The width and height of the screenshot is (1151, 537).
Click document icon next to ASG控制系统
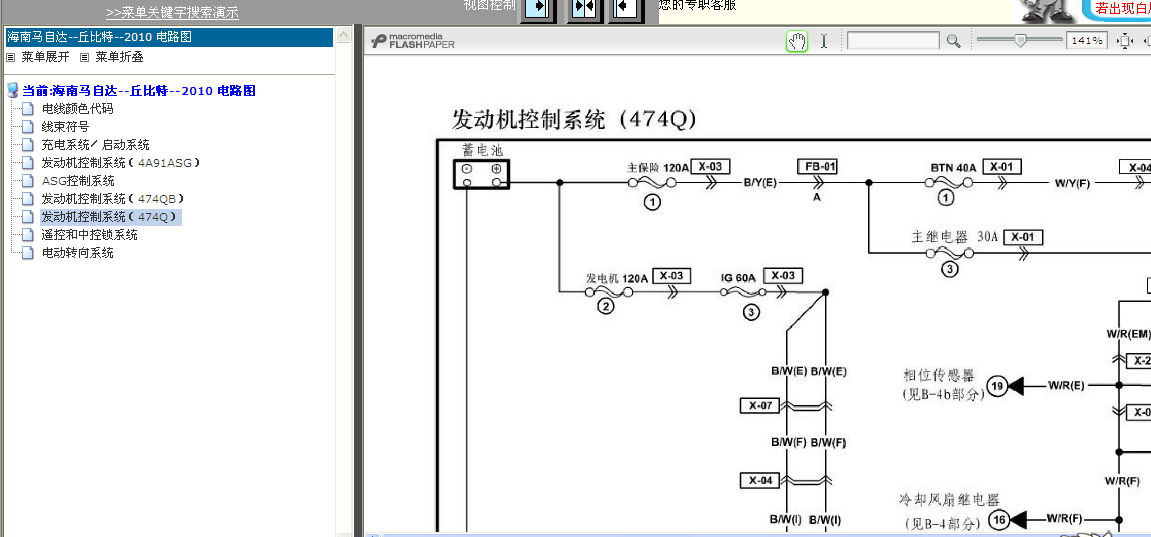click(x=28, y=180)
